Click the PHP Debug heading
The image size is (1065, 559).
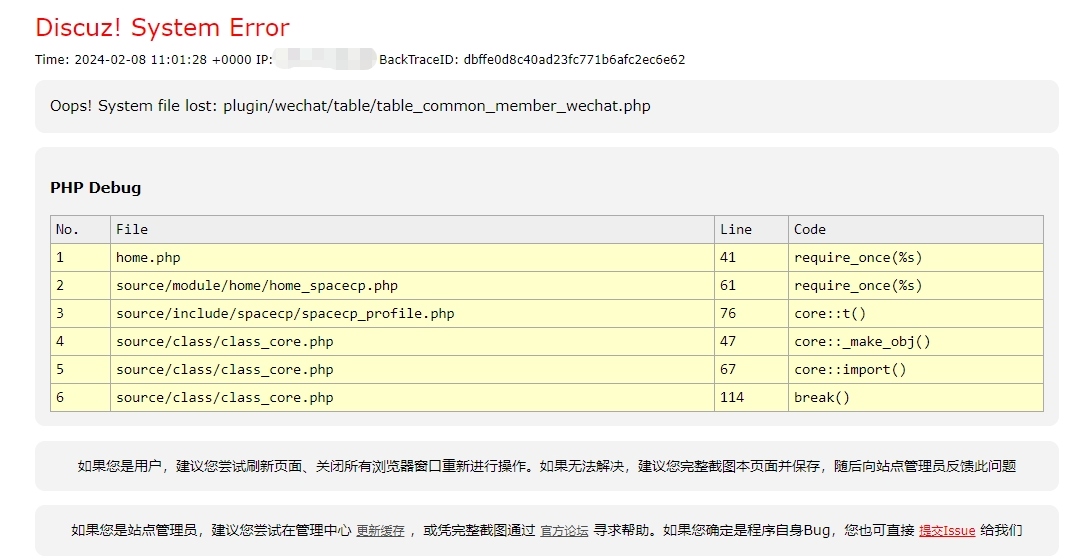point(95,188)
